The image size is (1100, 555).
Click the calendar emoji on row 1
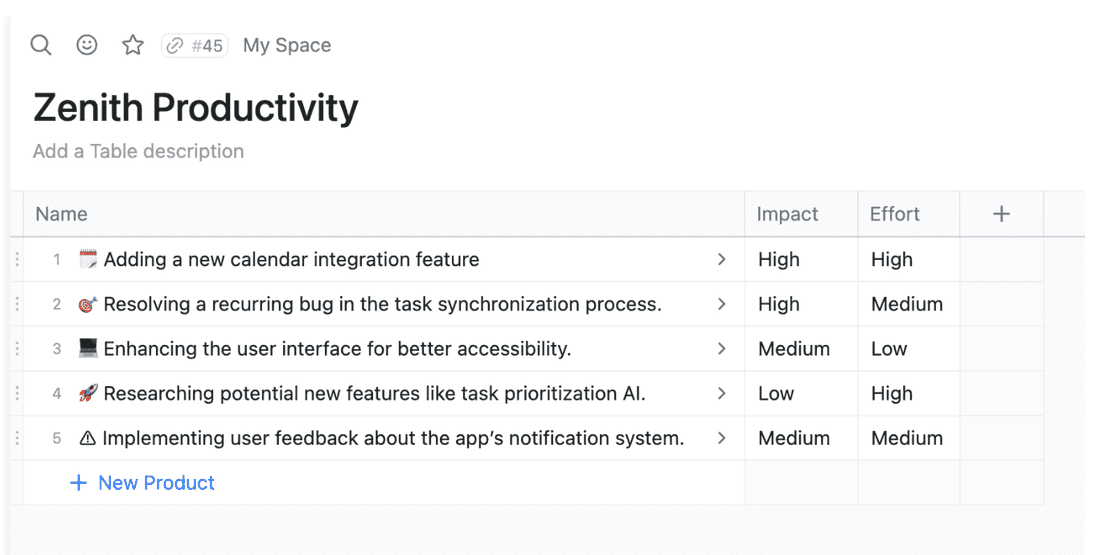[x=88, y=260]
